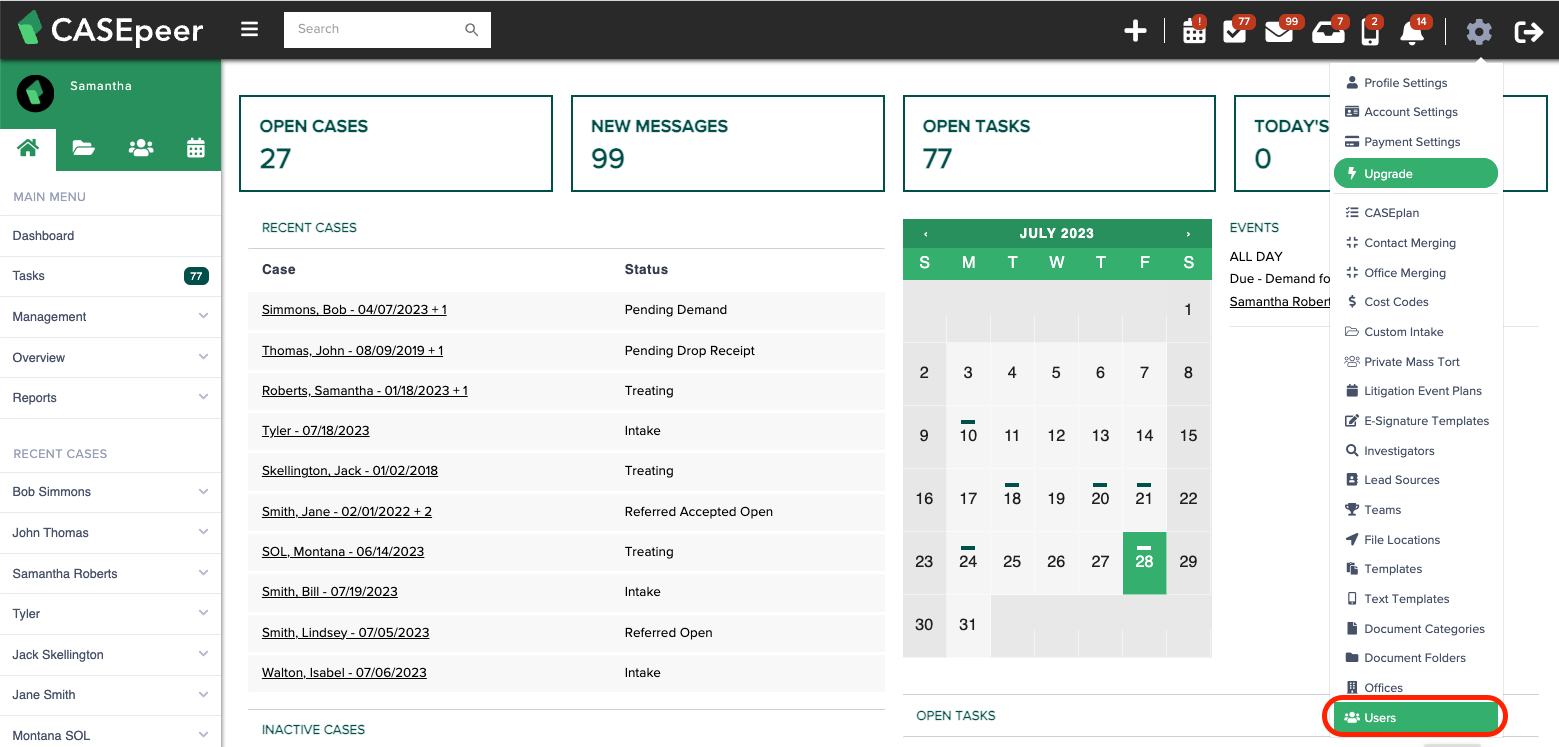Open the calendar icon with alert badge
This screenshot has width=1559, height=747.
tap(1194, 30)
